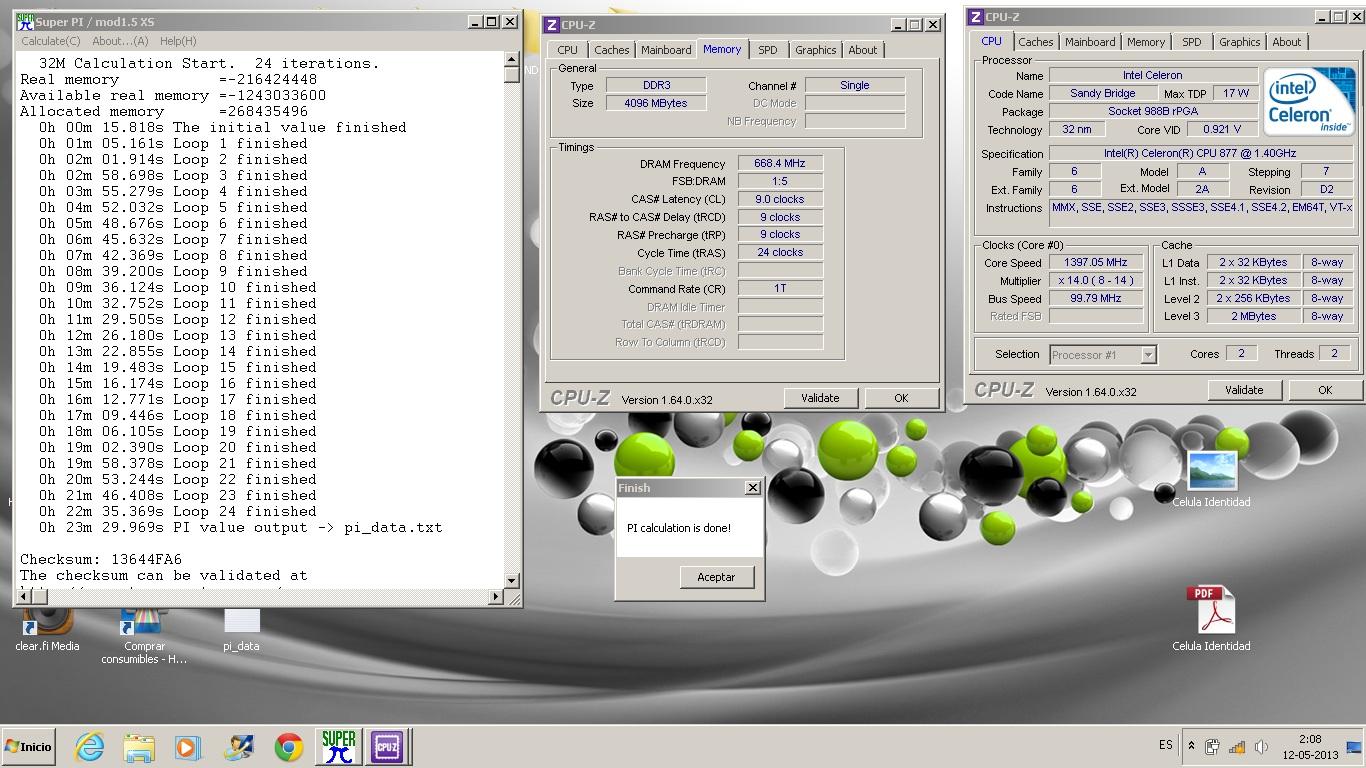
Task: Select About tab in Memory window
Action: (863, 50)
